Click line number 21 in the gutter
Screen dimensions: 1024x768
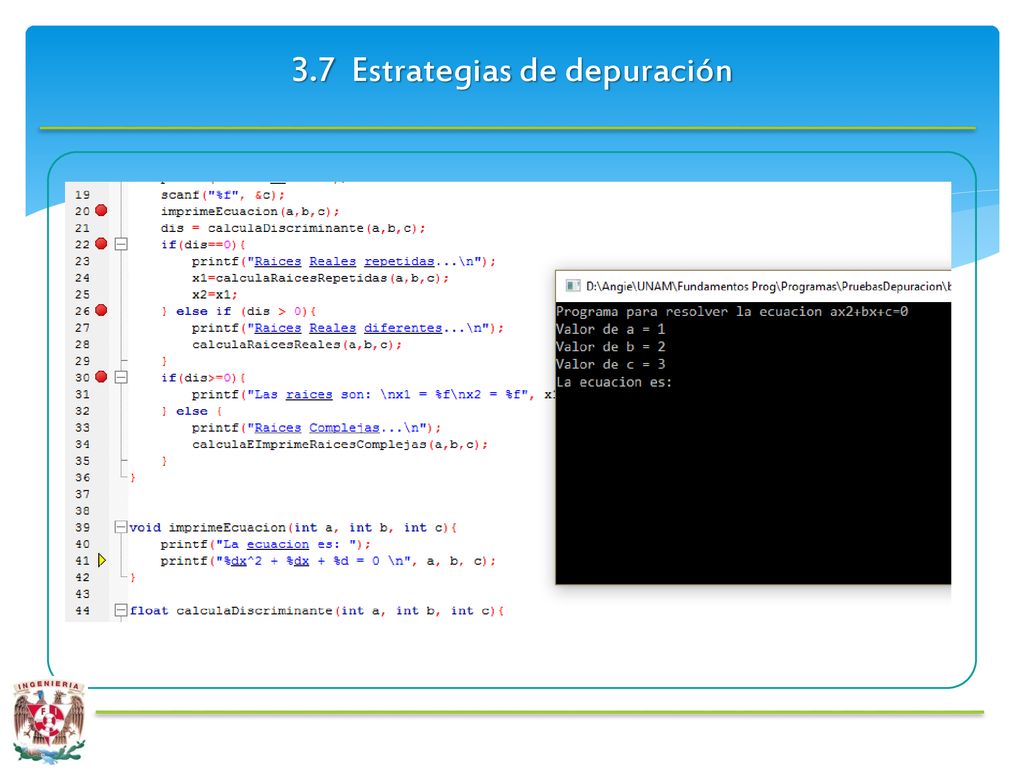coord(82,228)
